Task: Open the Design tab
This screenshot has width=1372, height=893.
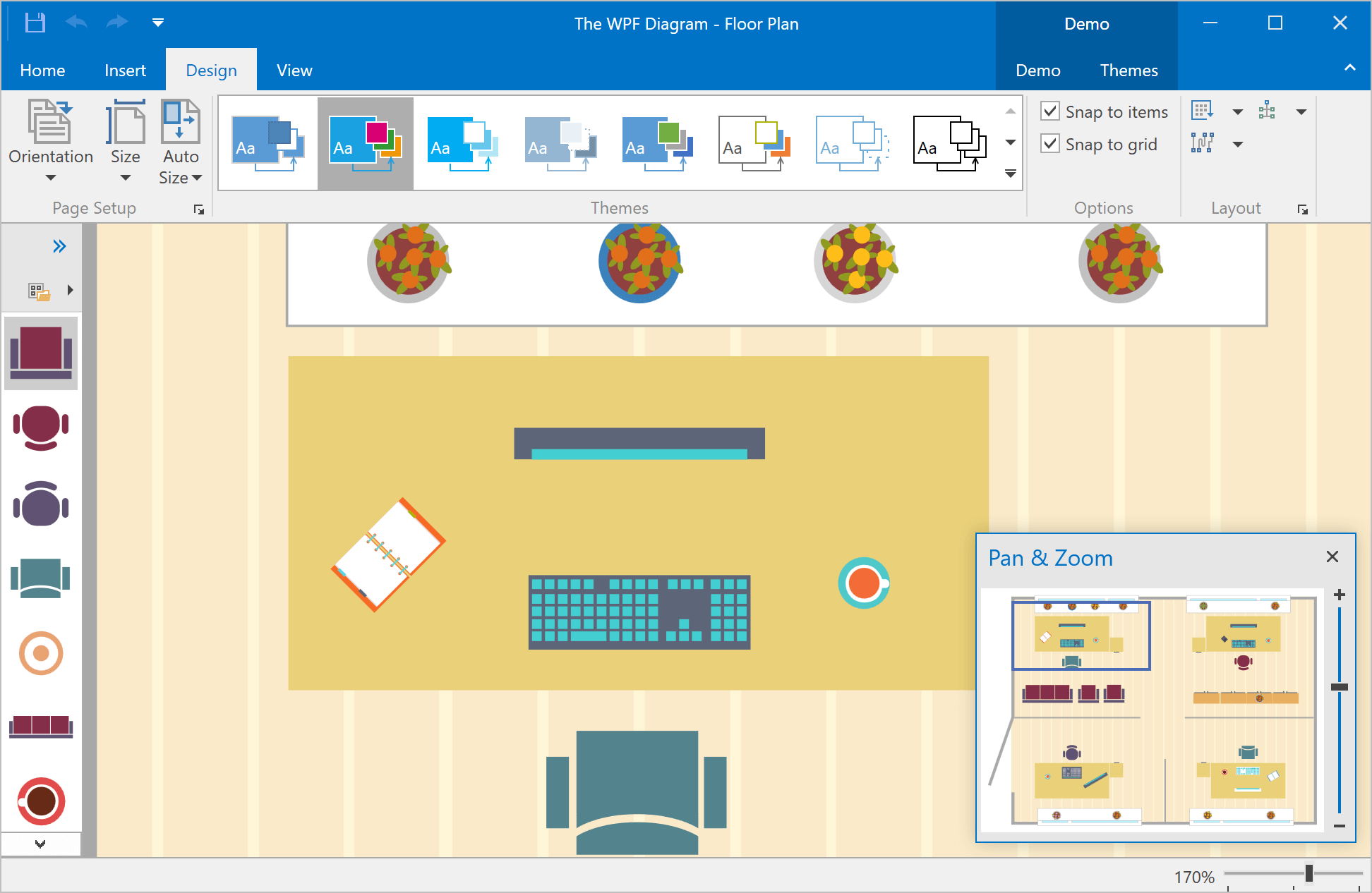Action: tap(211, 70)
